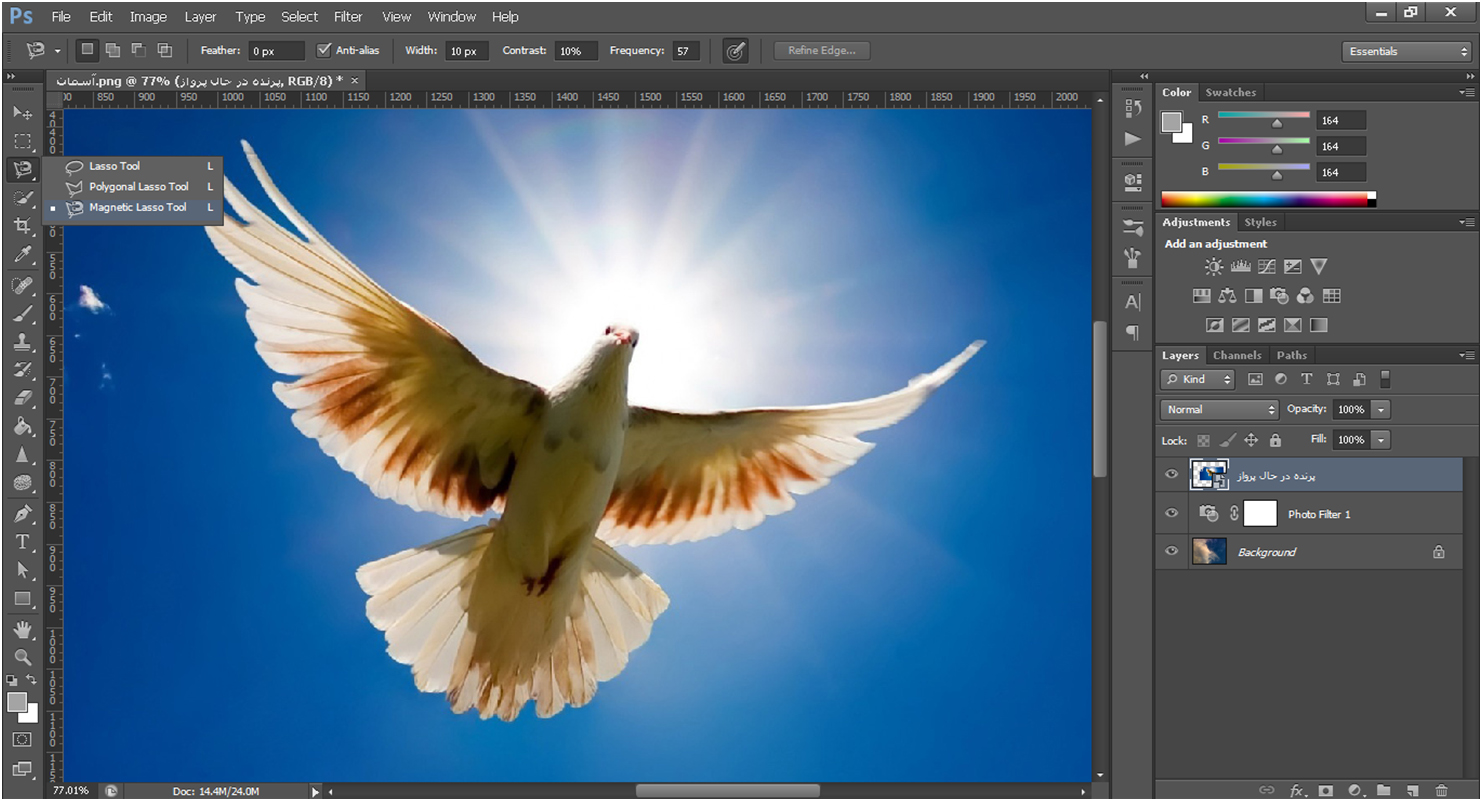The height and width of the screenshot is (799, 1482).
Task: Add a Gradient Map adjustment
Action: [1318, 325]
